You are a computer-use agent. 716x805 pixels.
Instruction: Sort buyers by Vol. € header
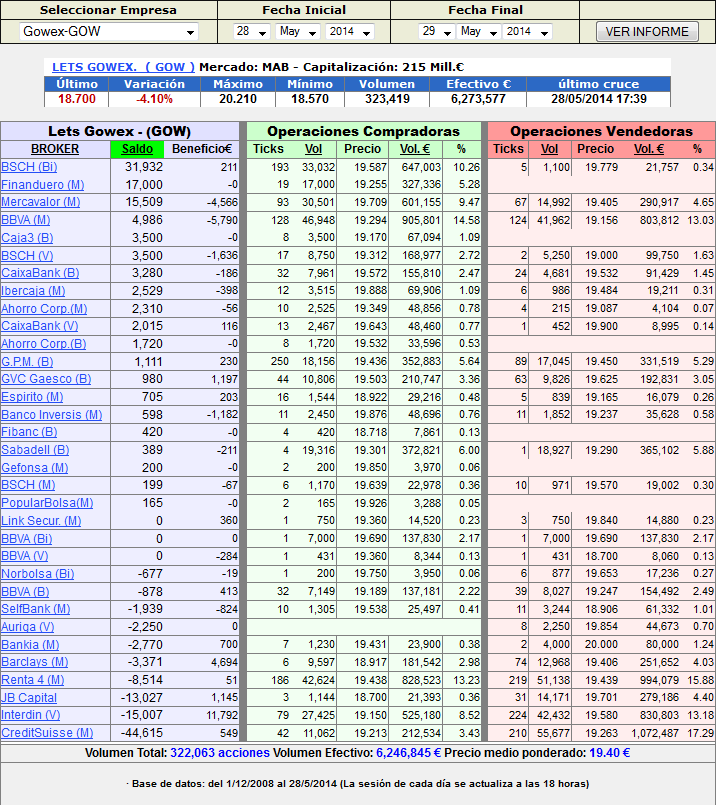point(415,149)
